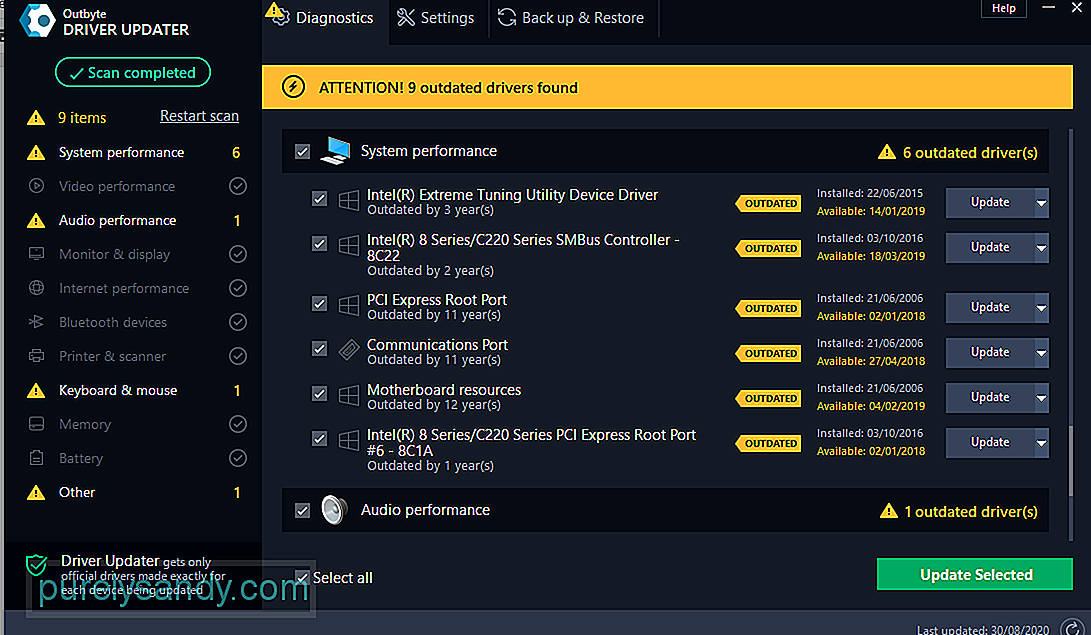1091x635 pixels.
Task: Uncheck Intel Extreme Tuning Utility driver checkbox
Action: (x=319, y=199)
